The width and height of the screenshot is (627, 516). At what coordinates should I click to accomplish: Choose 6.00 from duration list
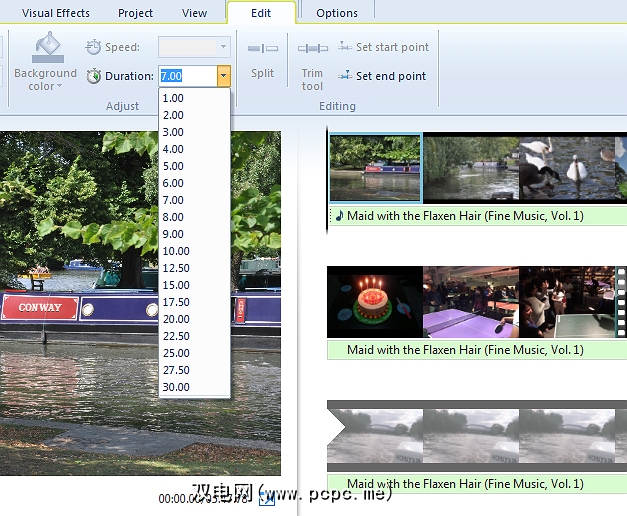[194, 183]
